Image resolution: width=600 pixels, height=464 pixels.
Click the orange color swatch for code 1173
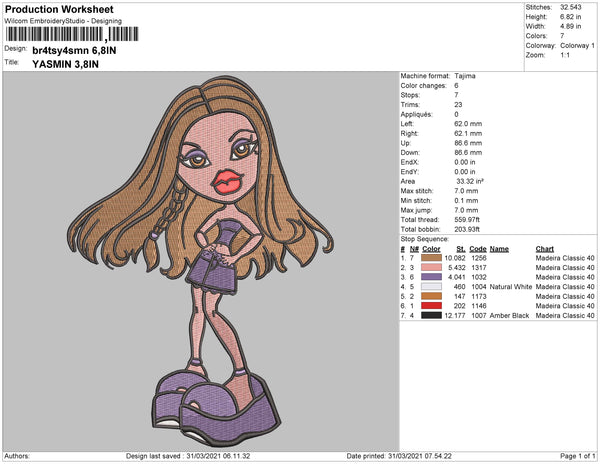coord(431,296)
